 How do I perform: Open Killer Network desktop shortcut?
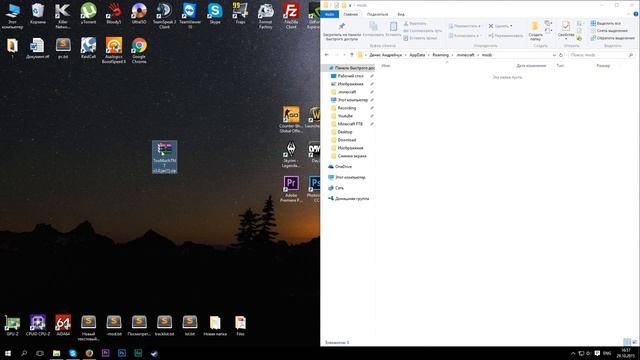click(63, 16)
